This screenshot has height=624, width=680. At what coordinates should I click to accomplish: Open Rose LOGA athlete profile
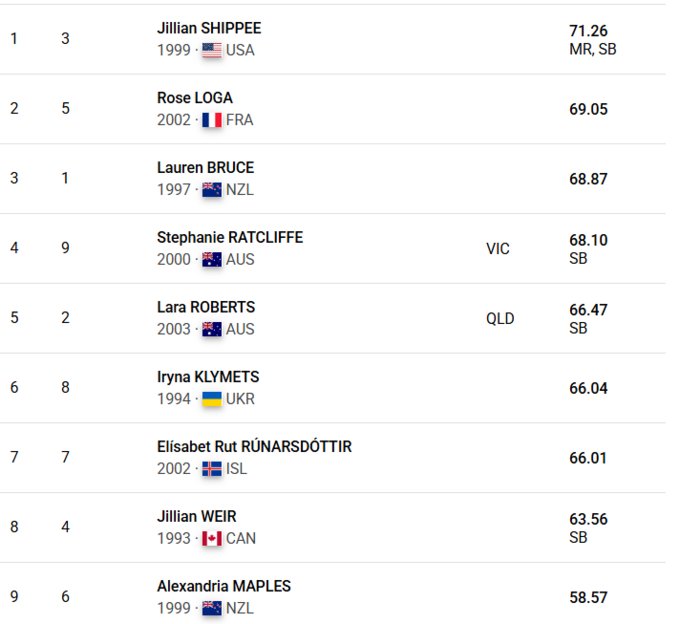pos(195,98)
